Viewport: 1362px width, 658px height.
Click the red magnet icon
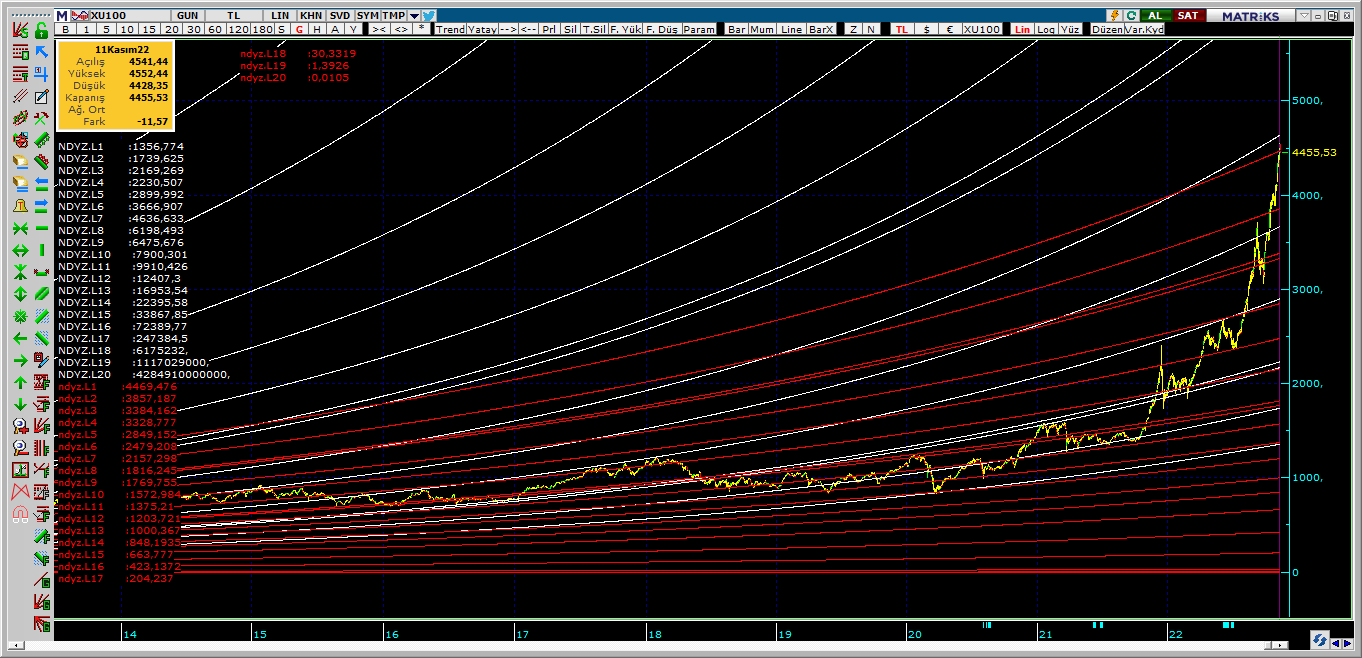19,514
